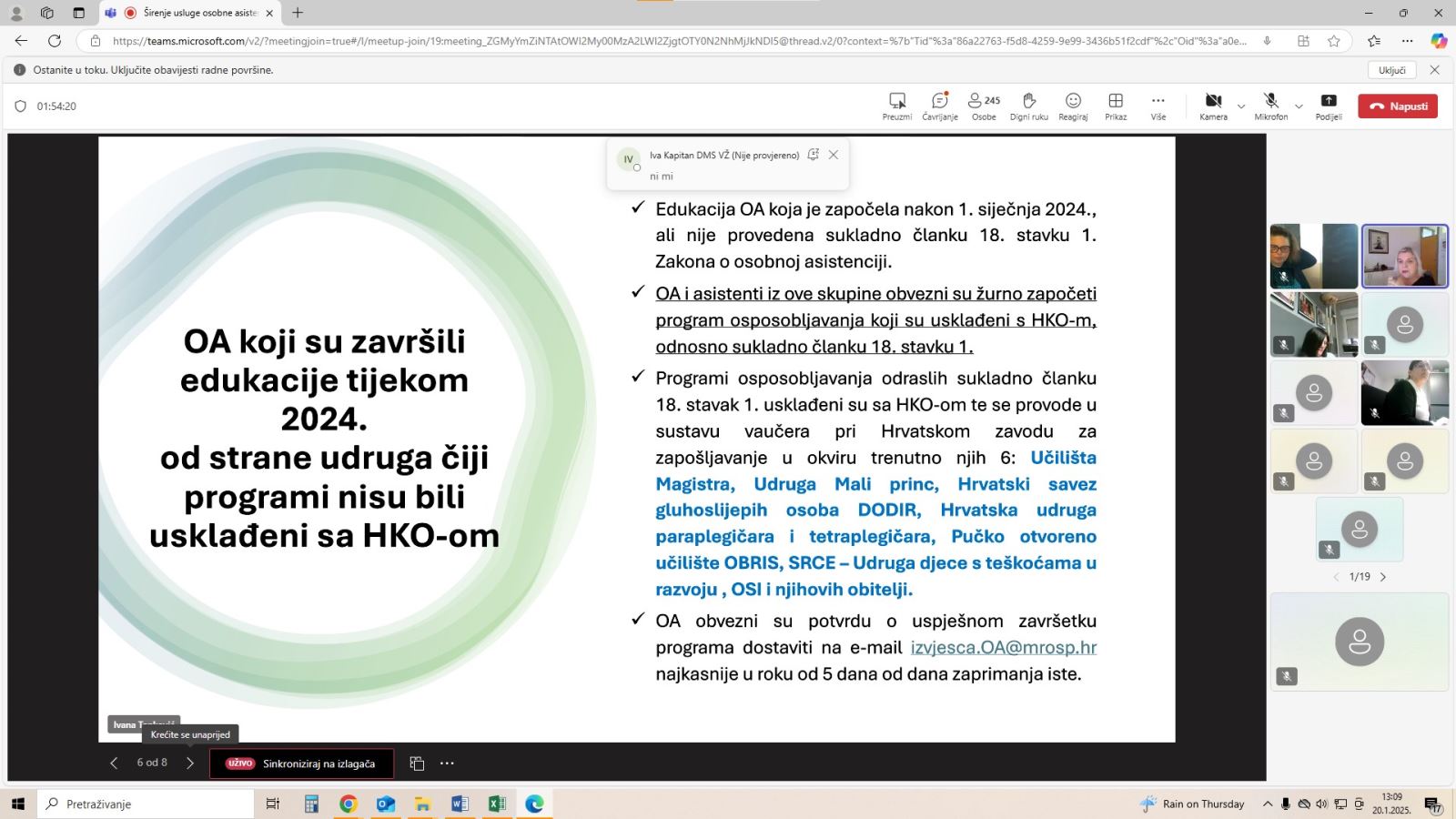The height and width of the screenshot is (819, 1456).
Task: Open Edge settings and more menu
Action: (x=1408, y=41)
